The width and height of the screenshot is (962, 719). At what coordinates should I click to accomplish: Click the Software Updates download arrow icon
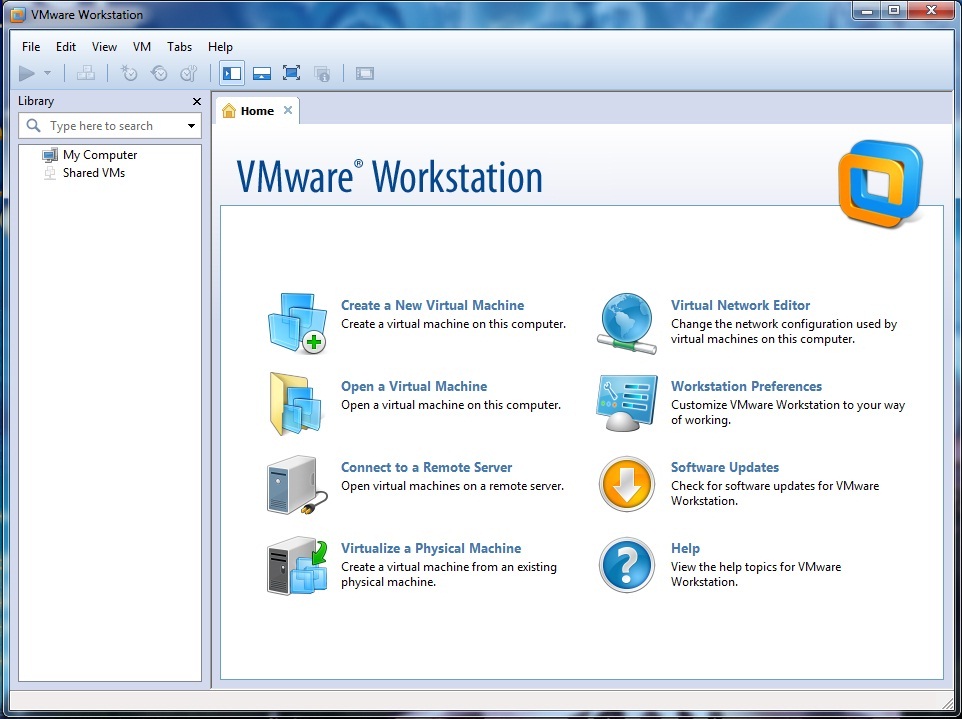coord(627,485)
